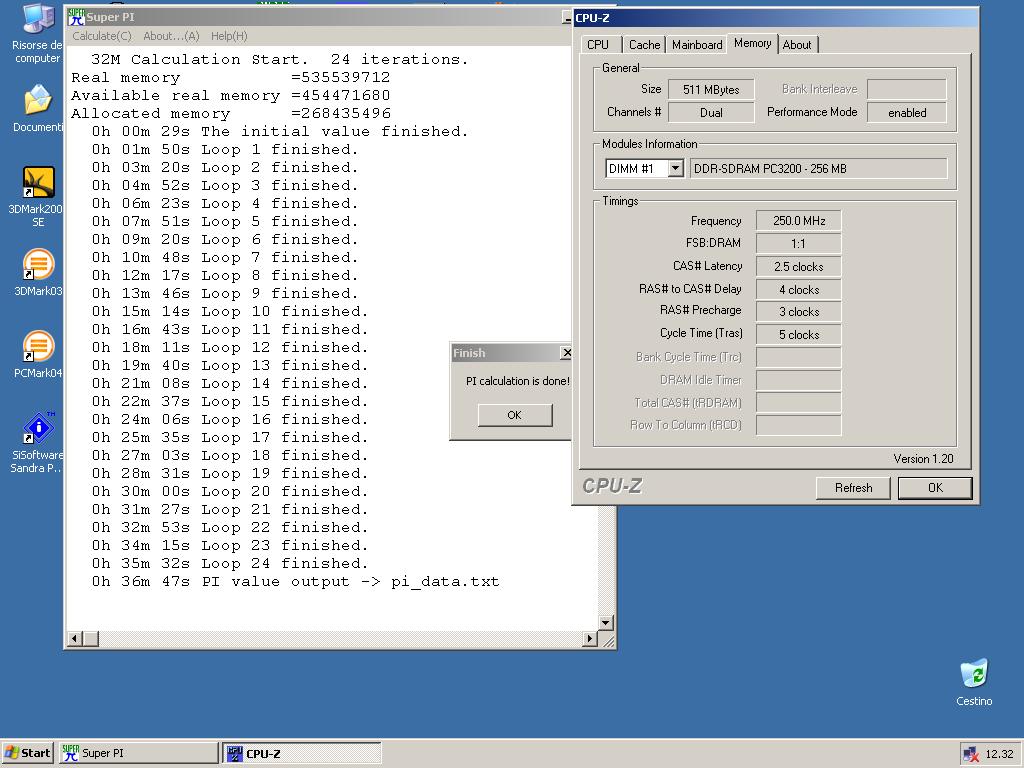Open Risorse del computer desktop icon
This screenshot has width=1024, height=768.
coord(37,20)
